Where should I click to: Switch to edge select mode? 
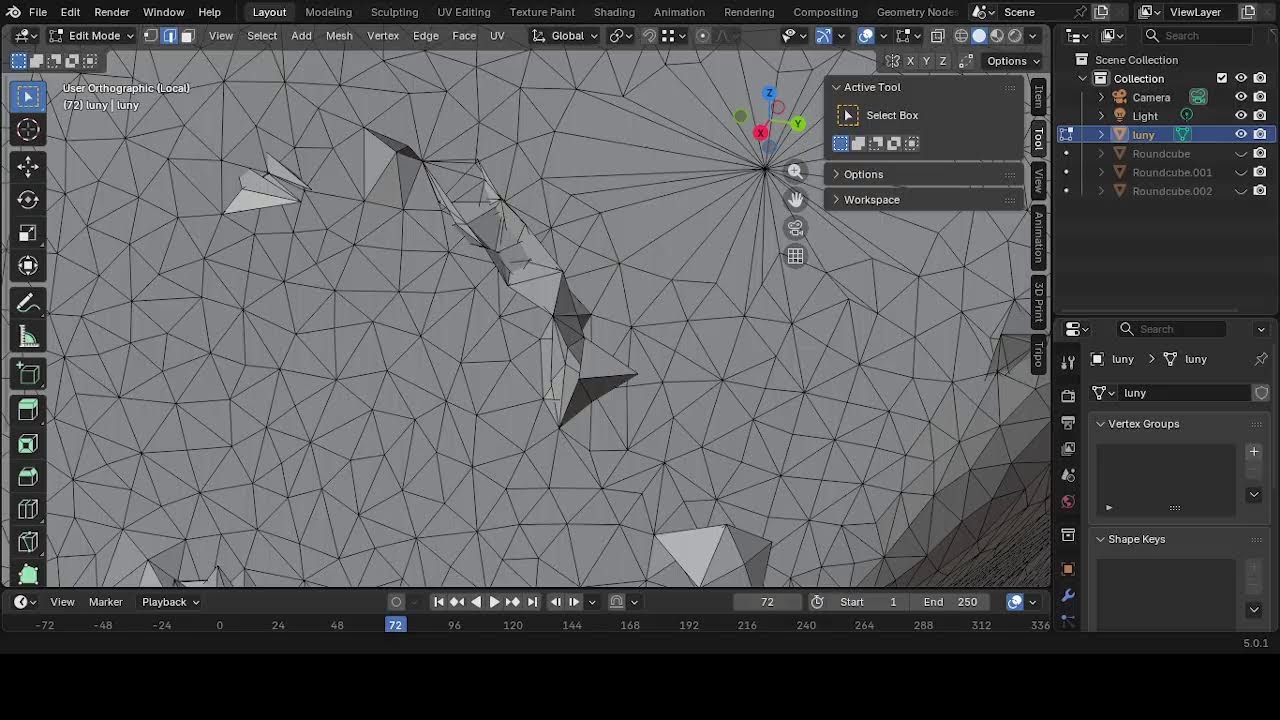169,35
